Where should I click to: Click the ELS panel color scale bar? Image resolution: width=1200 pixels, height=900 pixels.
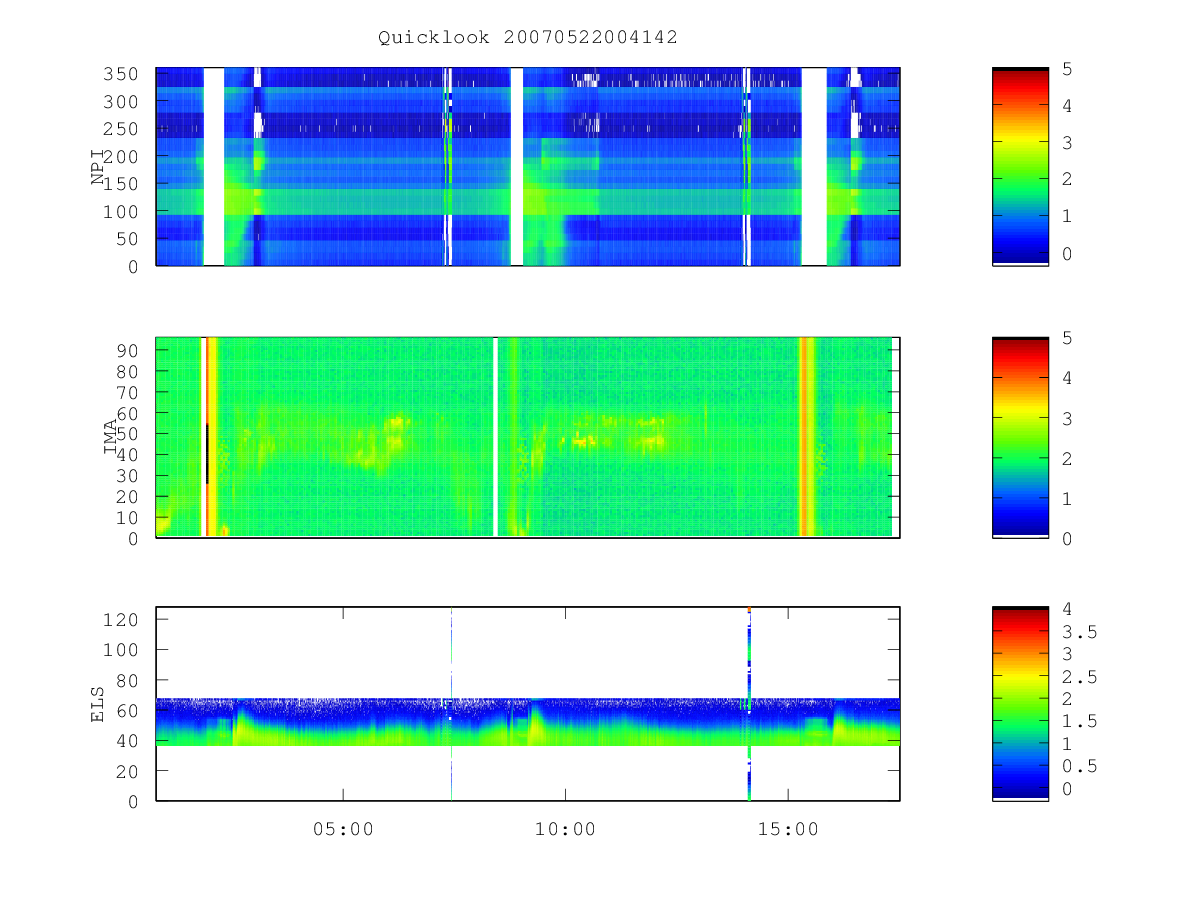(x=1020, y=704)
